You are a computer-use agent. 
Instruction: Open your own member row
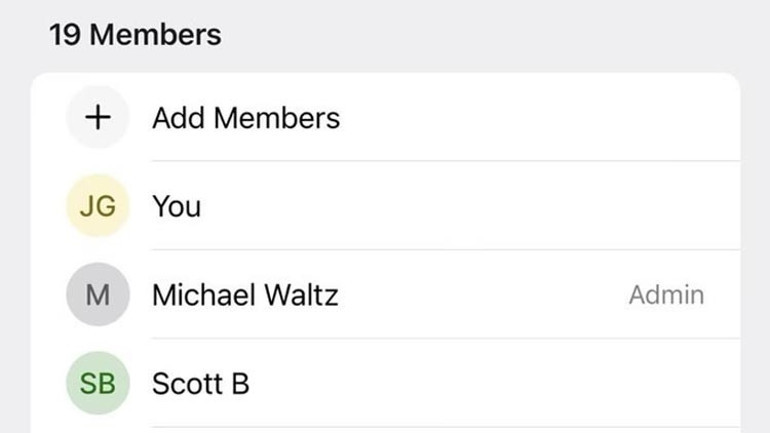point(385,206)
